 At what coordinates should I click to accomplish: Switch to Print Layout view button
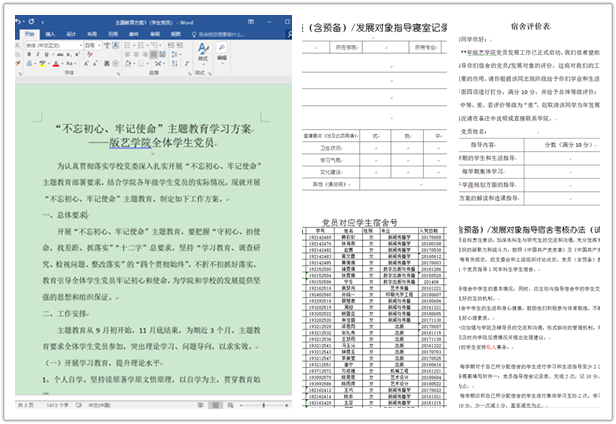[215, 405]
